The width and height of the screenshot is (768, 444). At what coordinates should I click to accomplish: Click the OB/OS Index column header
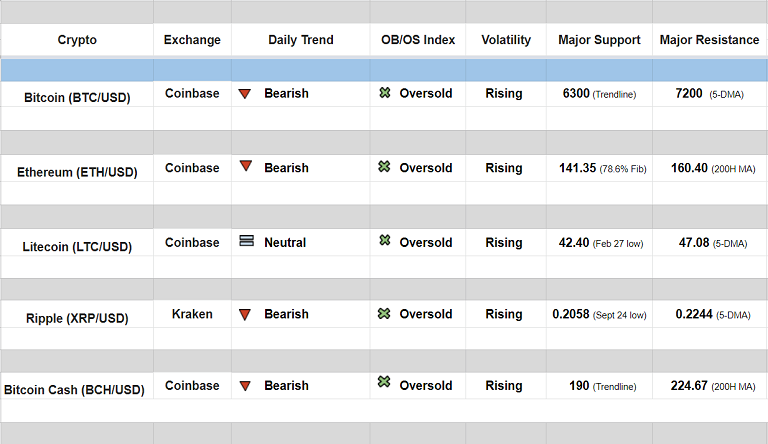[418, 40]
